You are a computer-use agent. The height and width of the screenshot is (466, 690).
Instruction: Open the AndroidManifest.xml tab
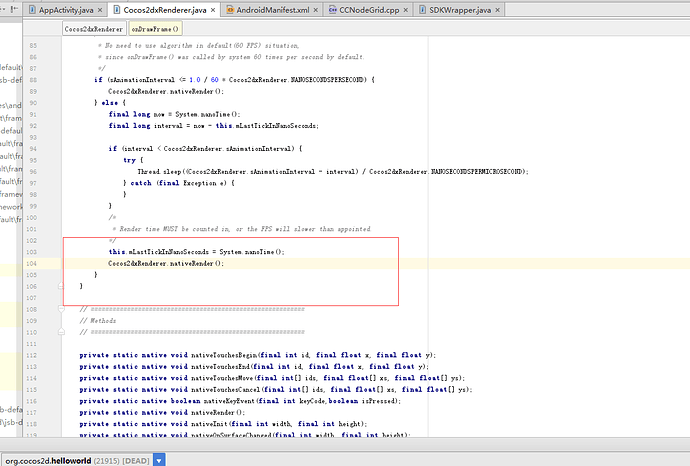272,10
